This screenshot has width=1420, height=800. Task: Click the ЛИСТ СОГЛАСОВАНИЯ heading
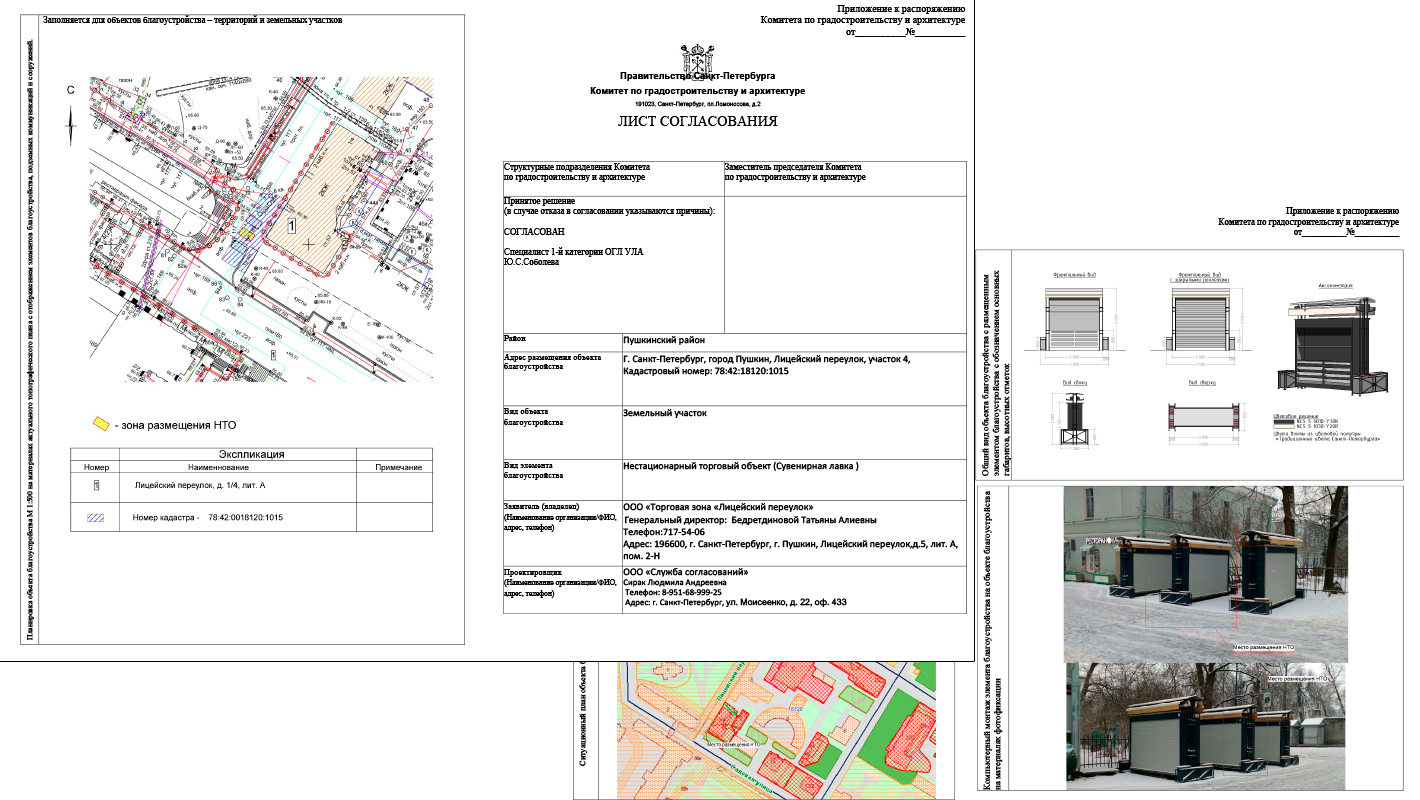[x=697, y=122]
